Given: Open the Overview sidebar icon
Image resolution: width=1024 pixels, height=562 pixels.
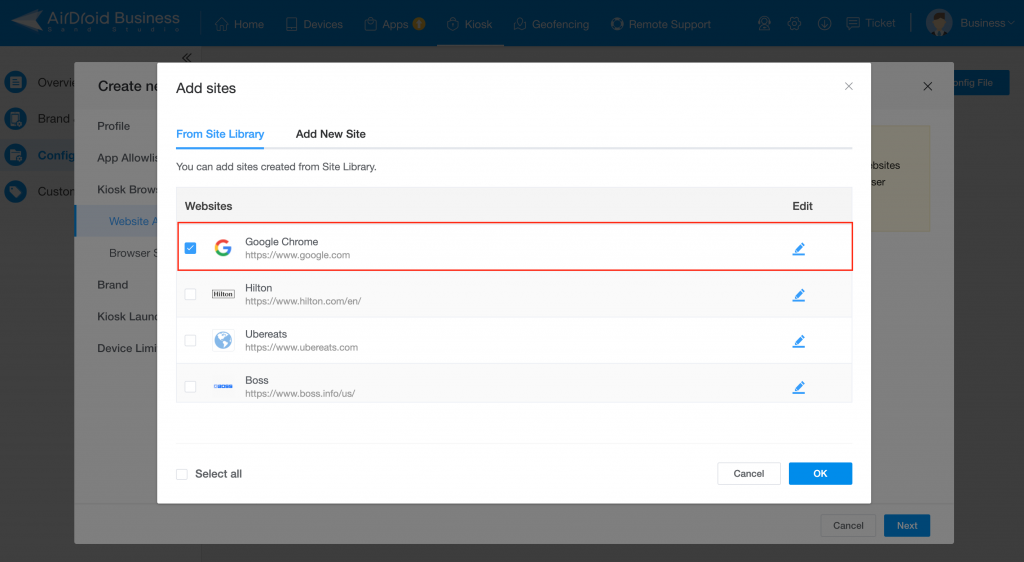Looking at the screenshot, I should [16, 82].
